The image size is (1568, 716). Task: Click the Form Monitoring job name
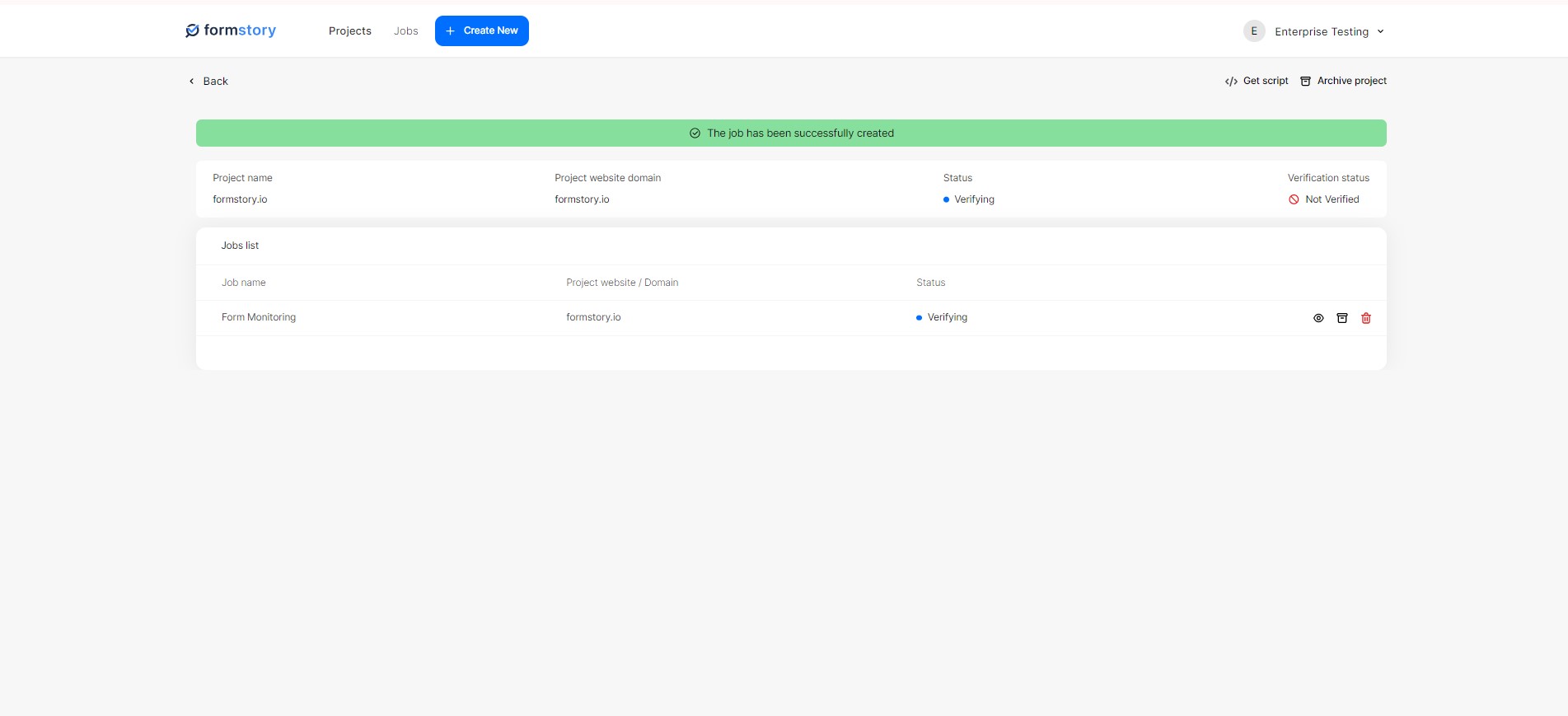coord(259,317)
